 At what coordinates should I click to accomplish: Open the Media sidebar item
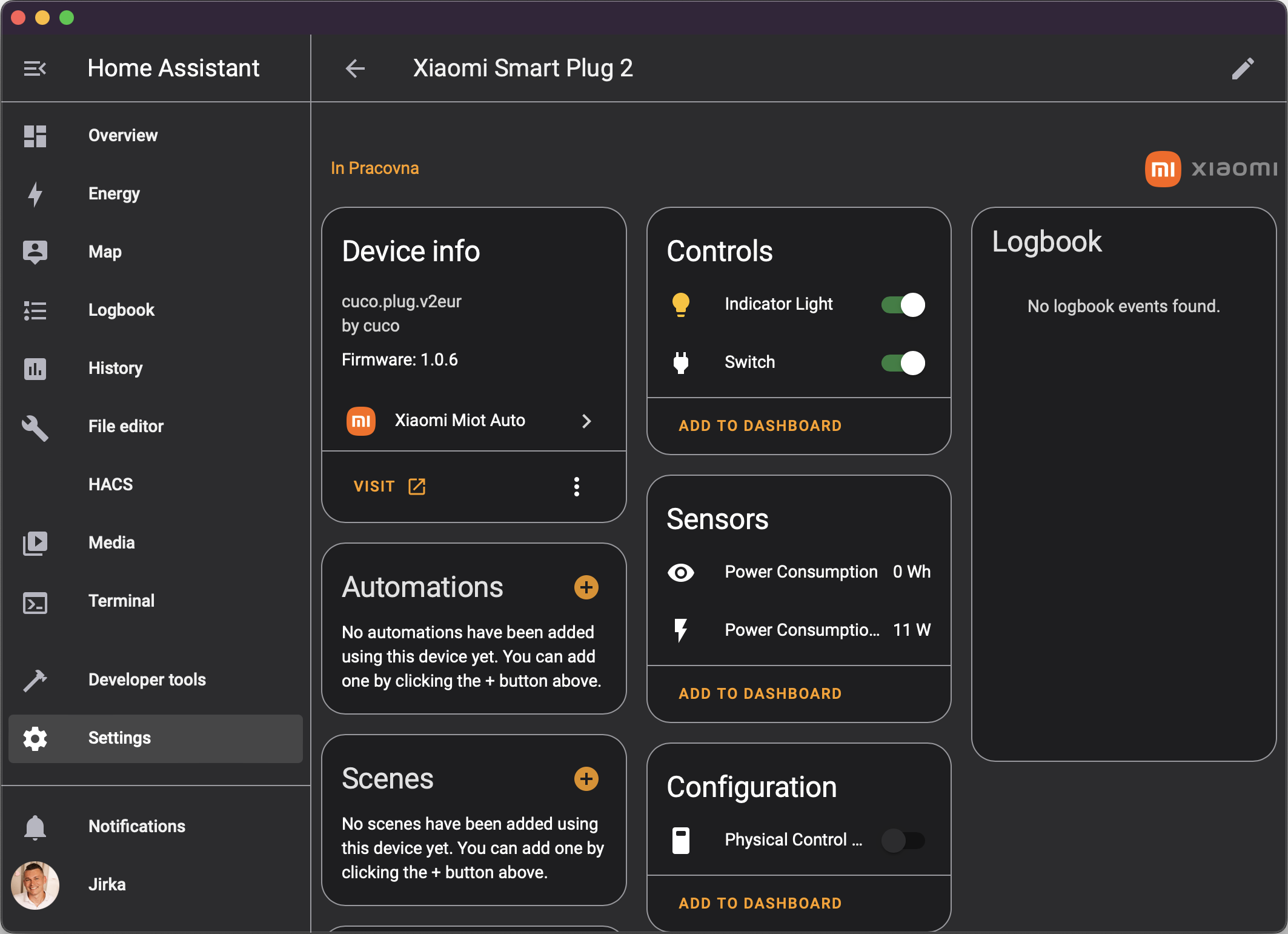(156, 543)
